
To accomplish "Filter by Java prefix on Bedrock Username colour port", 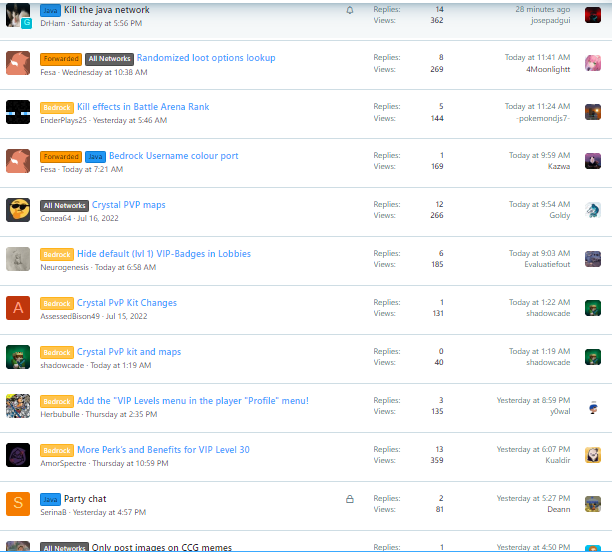I will [95, 157].
